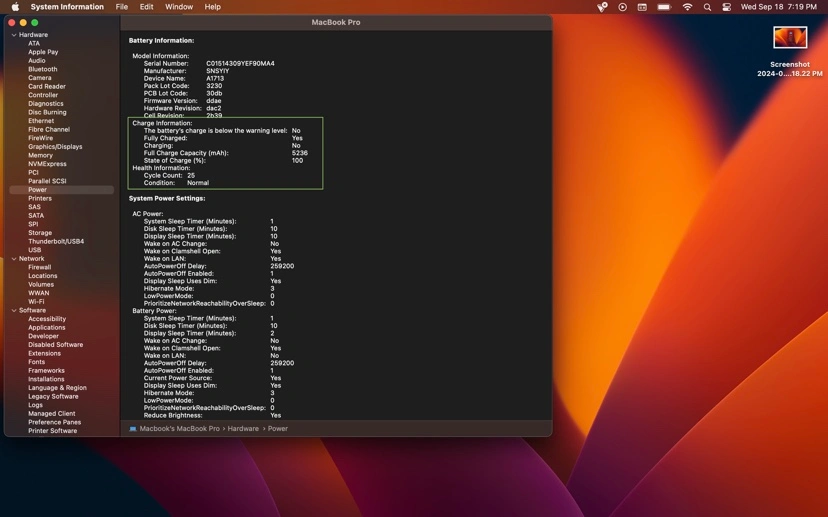
Task: Click the Full Charge Capacity value 5236
Action: pyautogui.click(x=299, y=153)
